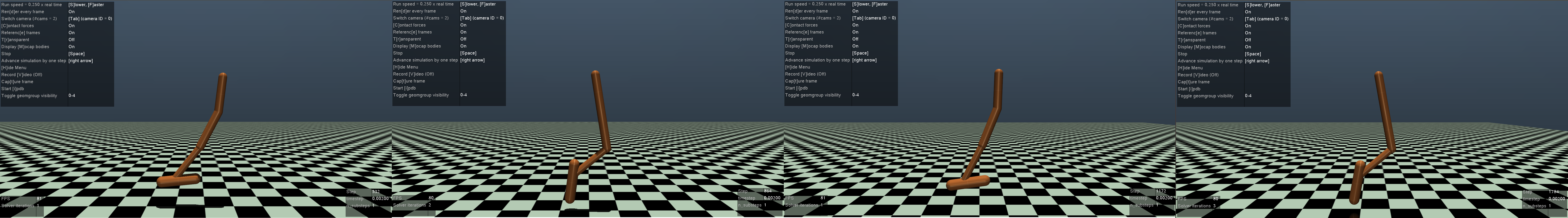
Task: Click 'Ren[d]er every frame' in the Step 1784 frame
Action: (x=1199, y=12)
